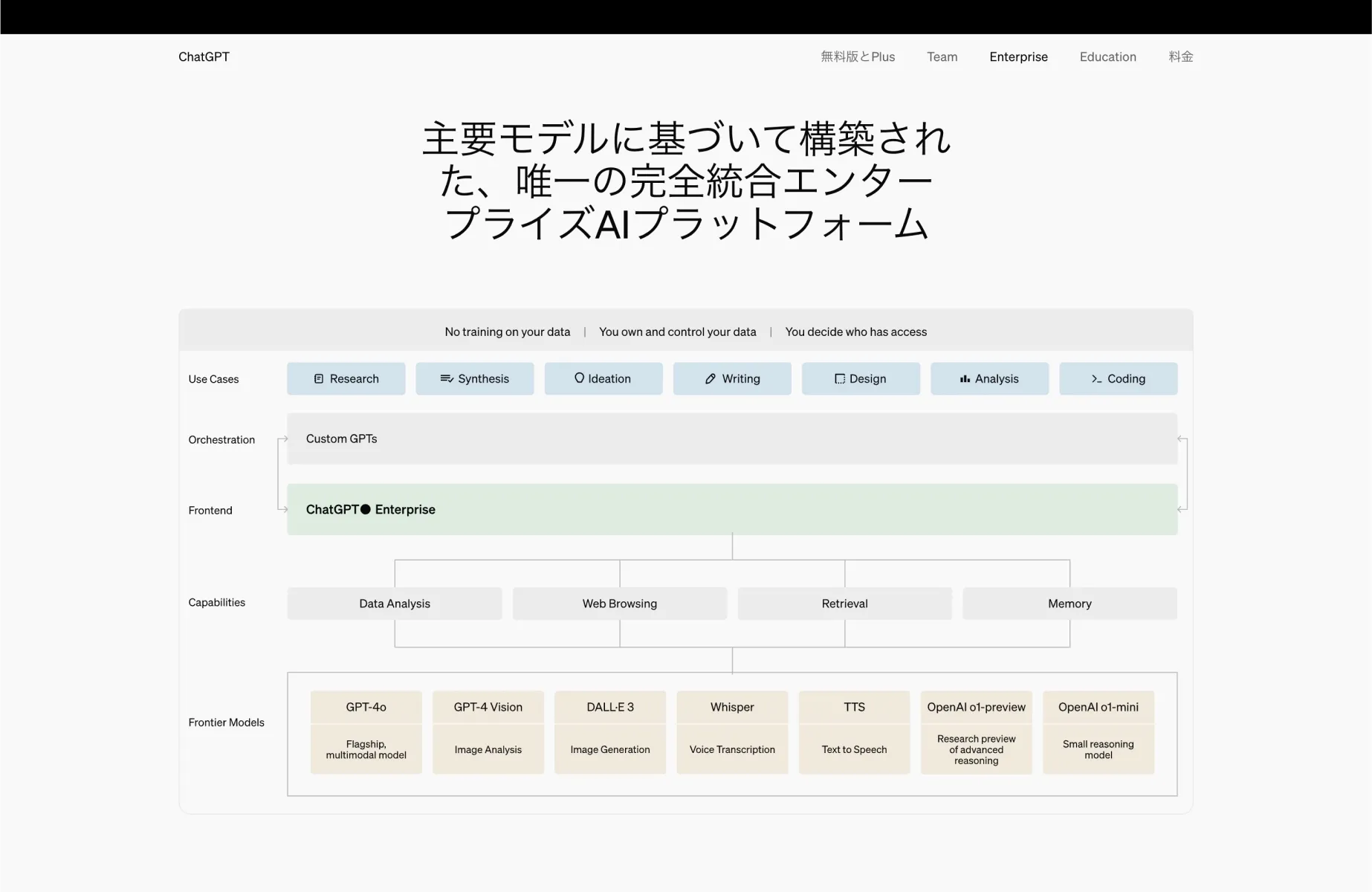Click the 'Frontend' row label
1372x892 pixels.
coord(210,510)
